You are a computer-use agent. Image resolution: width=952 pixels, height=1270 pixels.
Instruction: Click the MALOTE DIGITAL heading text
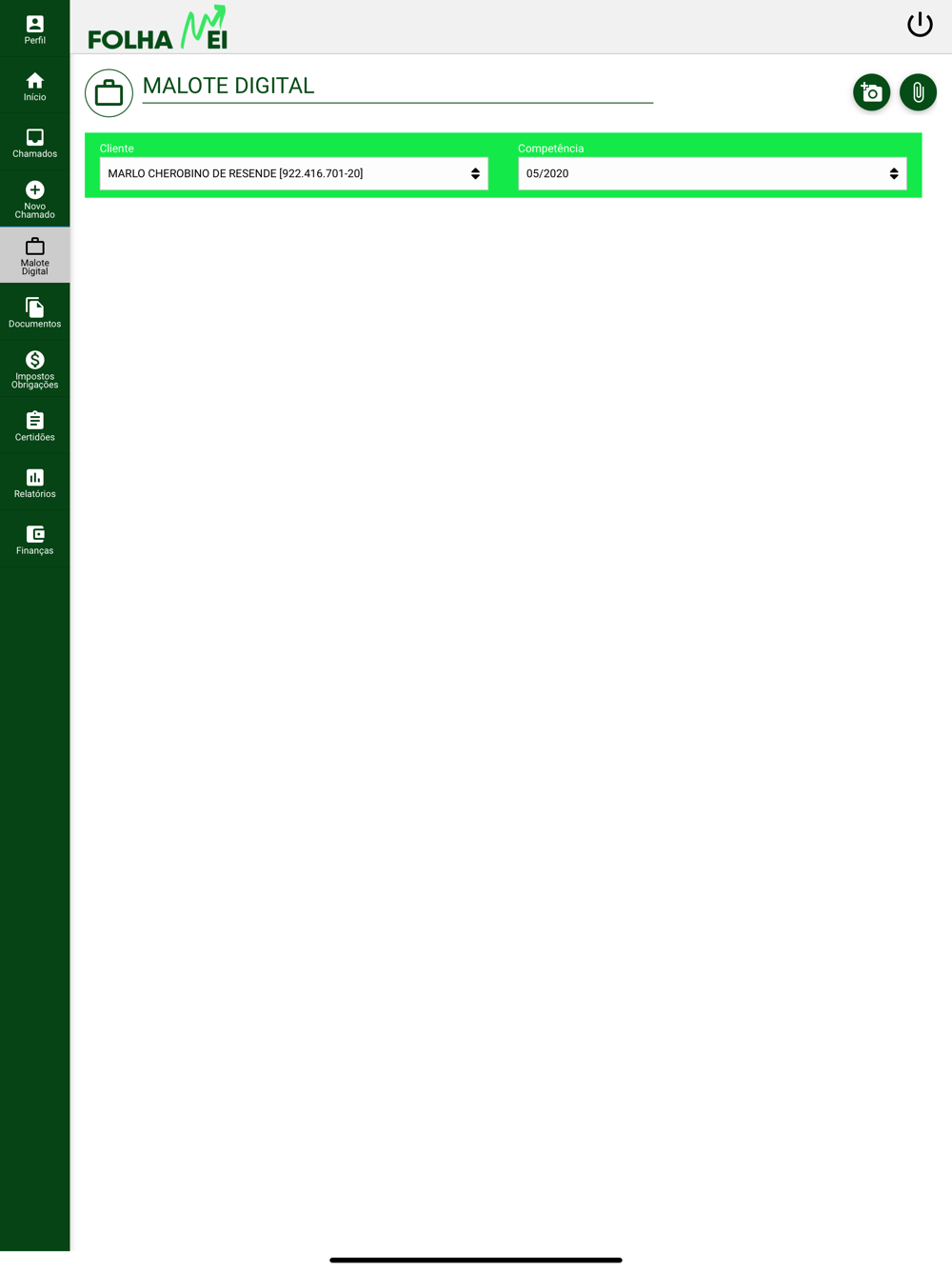228,86
